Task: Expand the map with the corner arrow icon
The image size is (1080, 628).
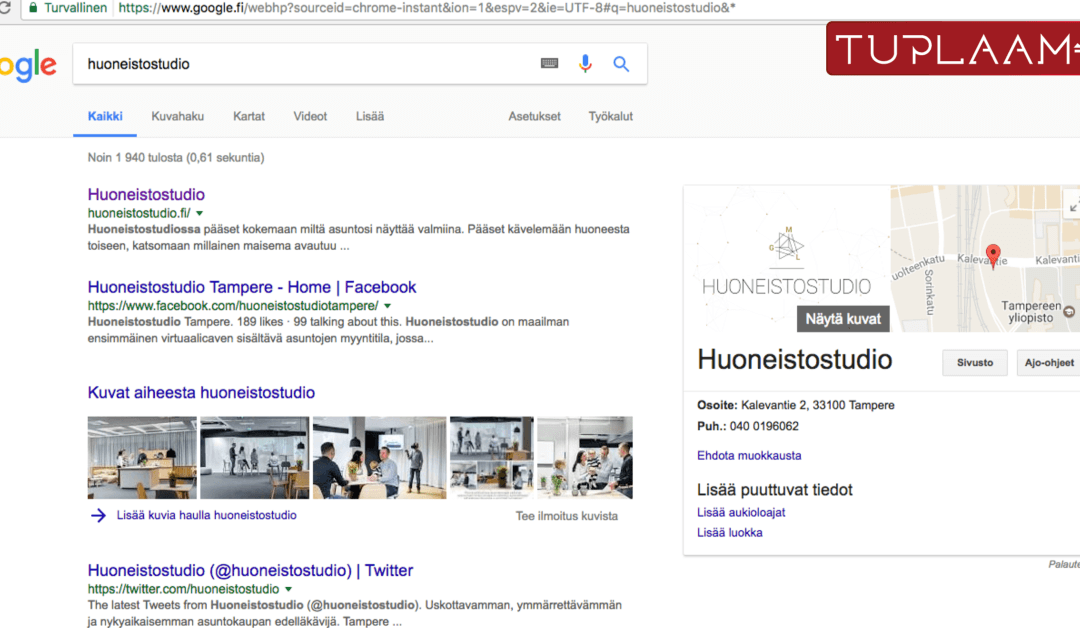Action: pos(1073,205)
